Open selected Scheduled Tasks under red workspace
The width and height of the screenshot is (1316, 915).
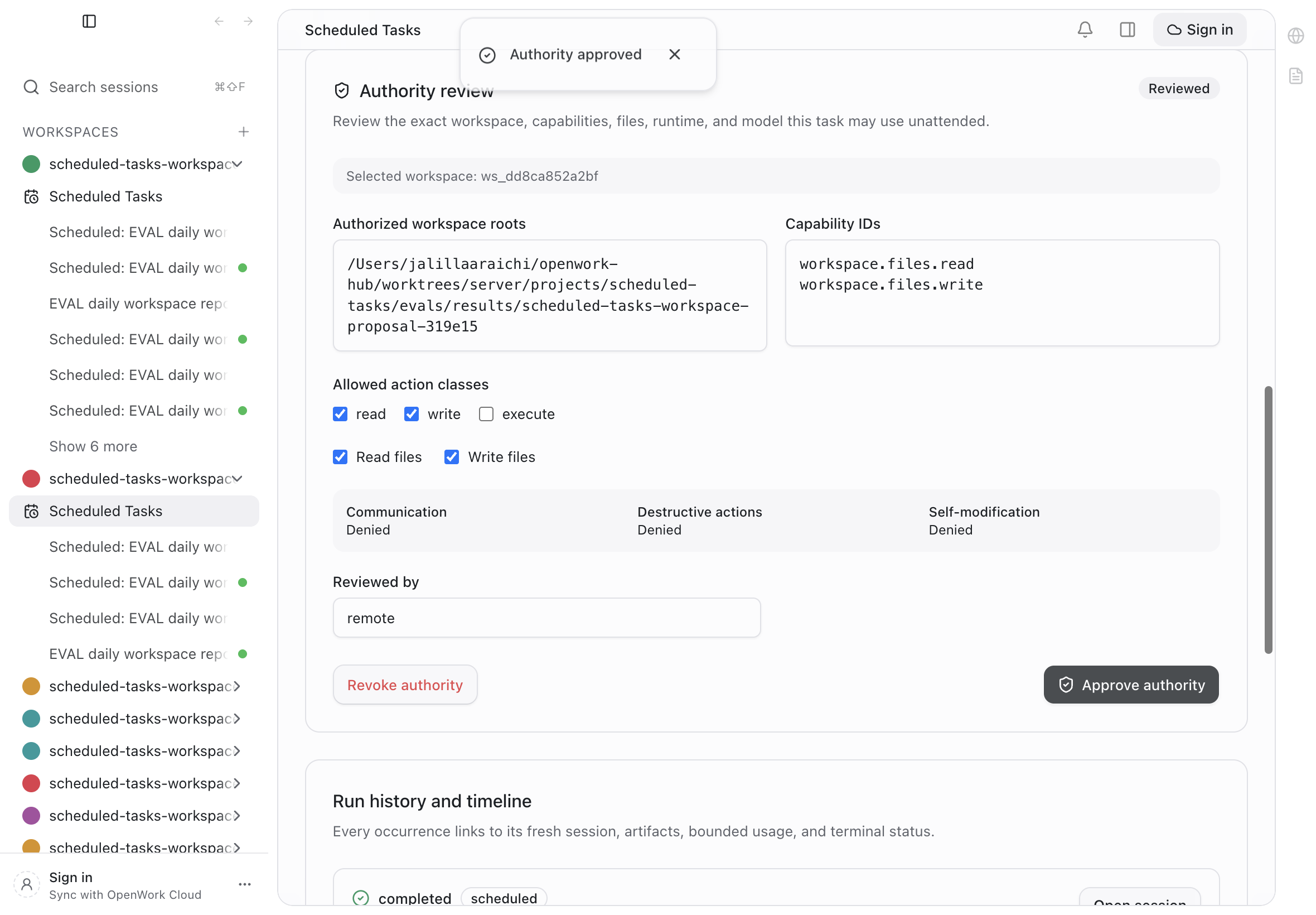134,511
